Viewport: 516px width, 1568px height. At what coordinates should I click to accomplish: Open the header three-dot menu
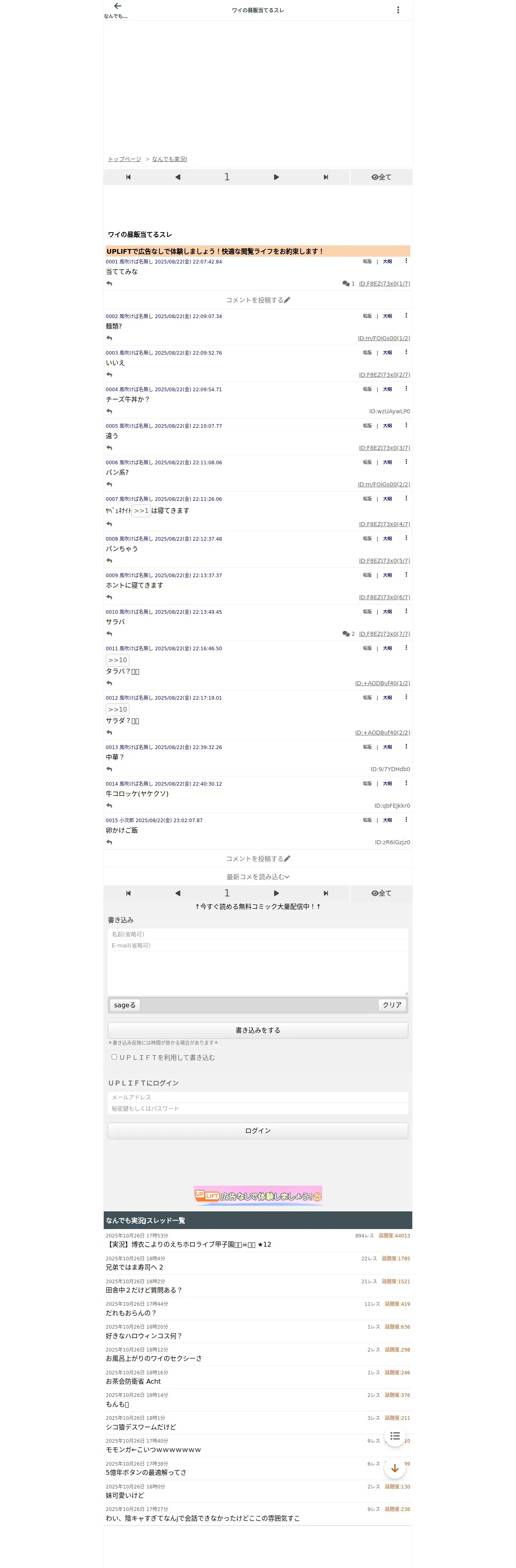pos(398,10)
